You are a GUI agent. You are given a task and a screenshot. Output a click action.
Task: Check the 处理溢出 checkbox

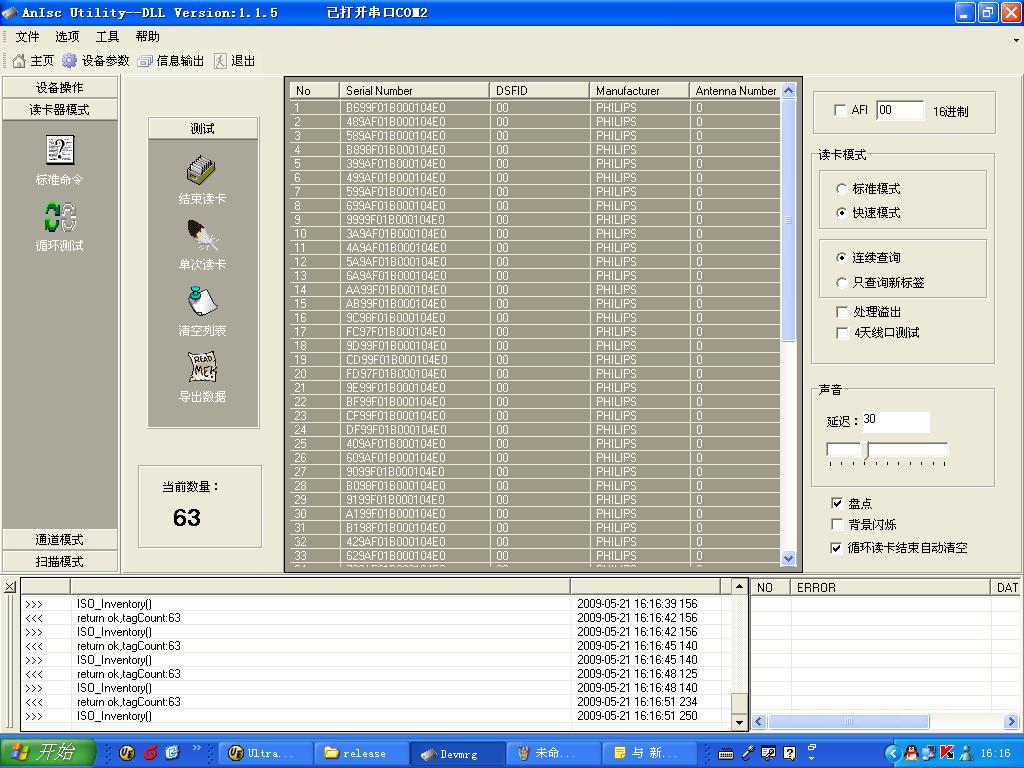click(x=842, y=312)
